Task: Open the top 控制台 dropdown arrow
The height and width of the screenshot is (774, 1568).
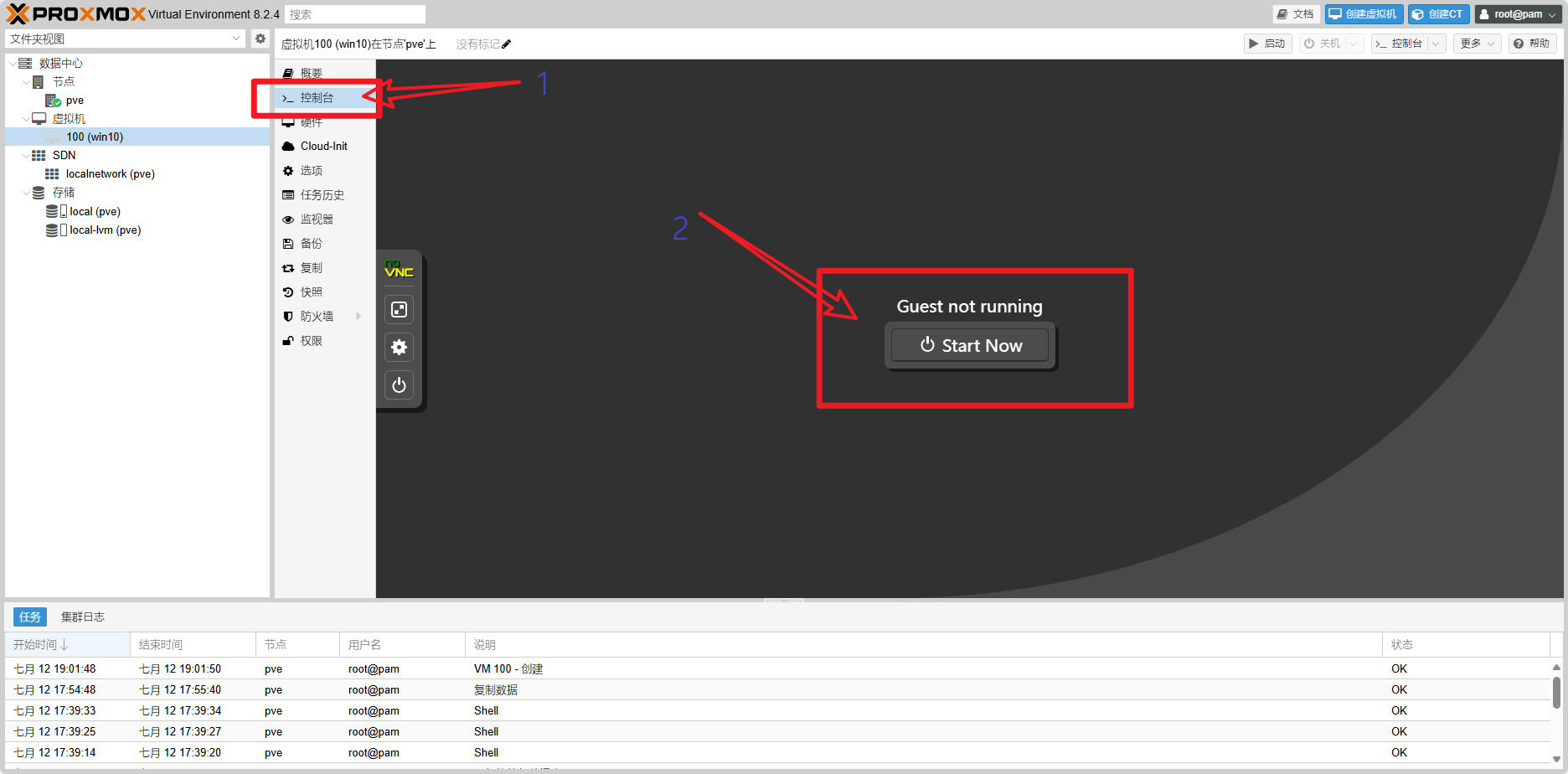Action: pyautogui.click(x=1436, y=44)
